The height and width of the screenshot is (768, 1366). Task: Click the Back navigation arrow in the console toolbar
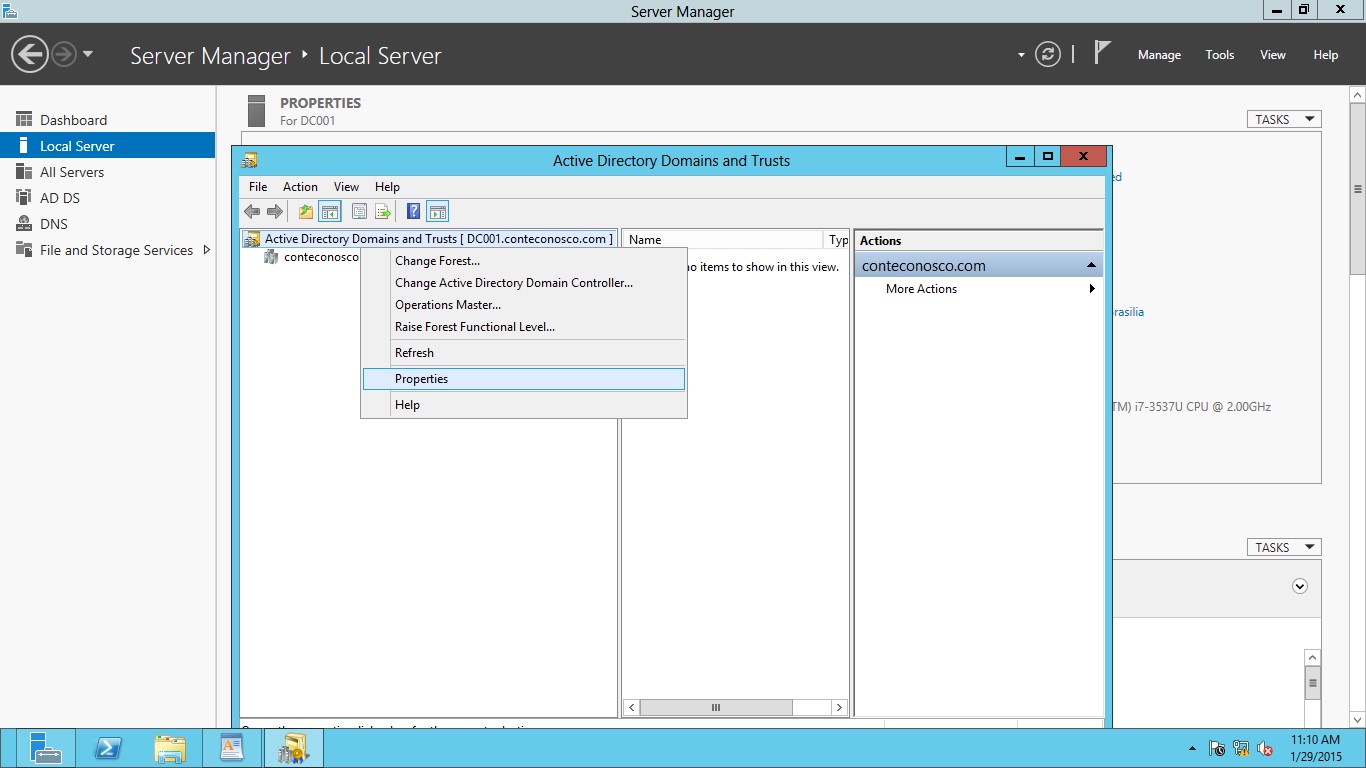pos(252,211)
